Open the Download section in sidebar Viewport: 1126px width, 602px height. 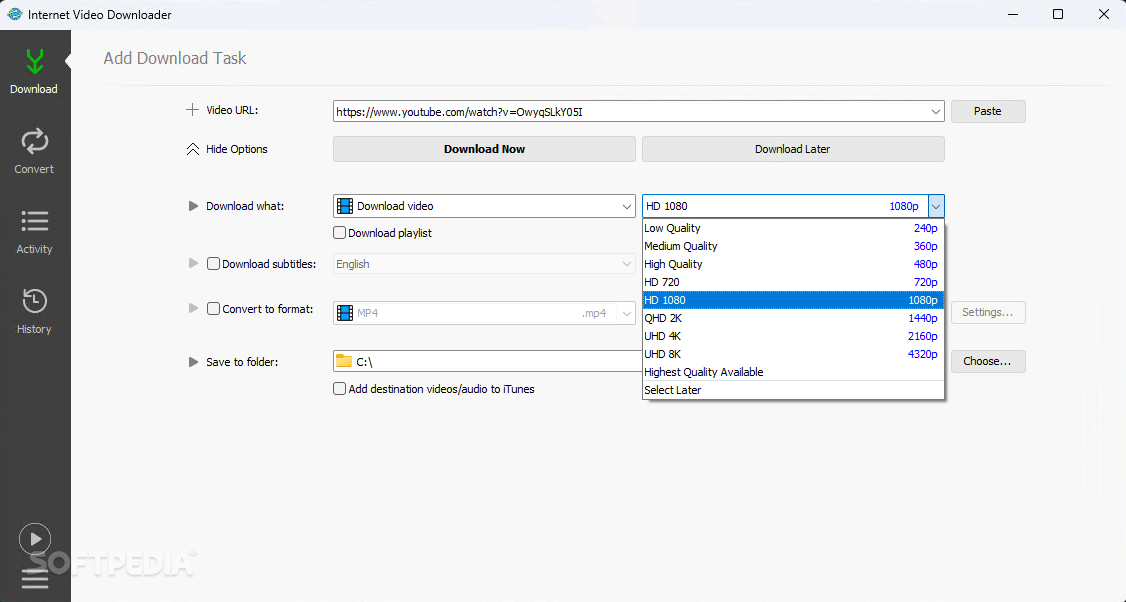pyautogui.click(x=34, y=72)
